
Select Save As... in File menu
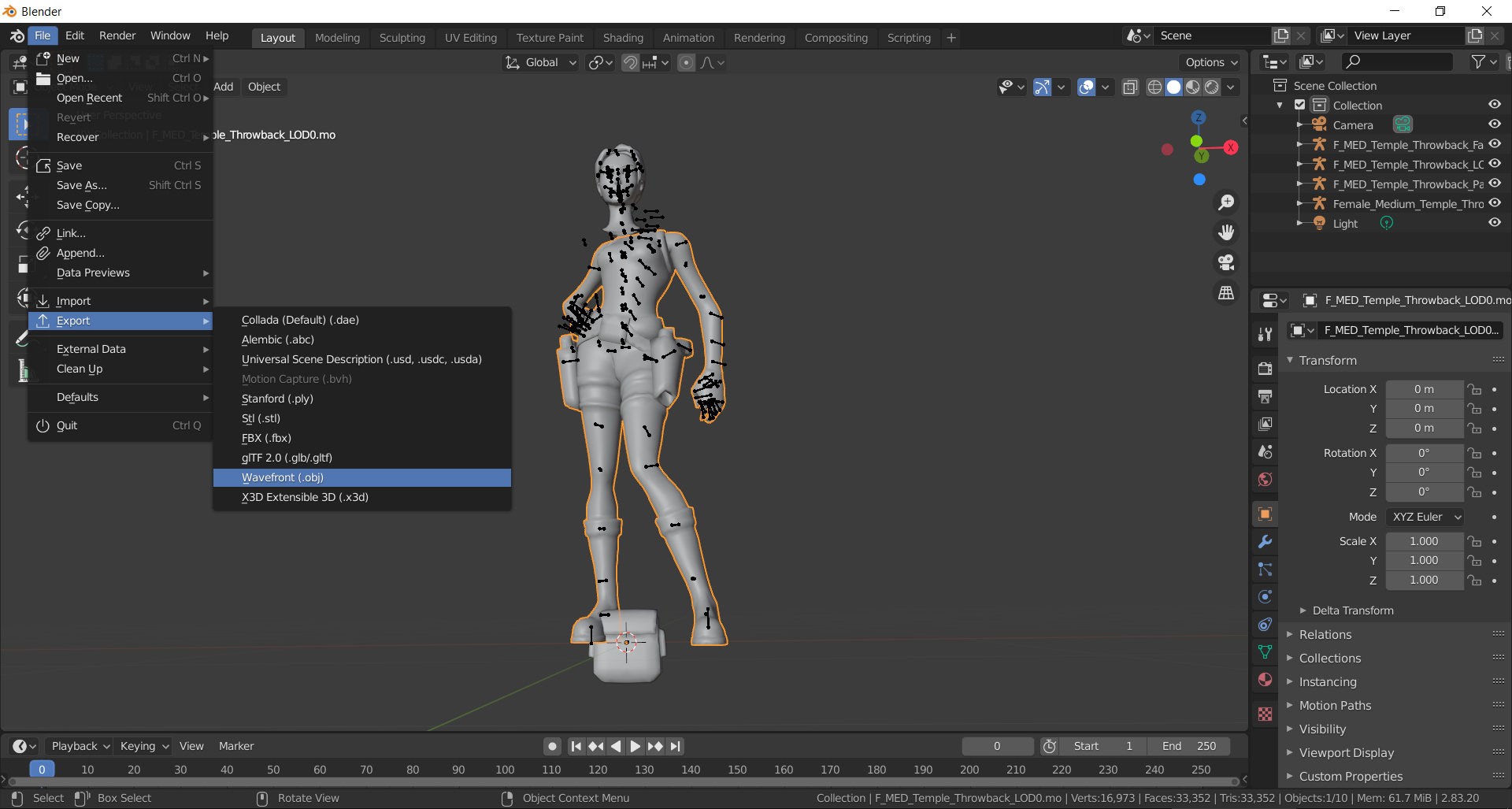coord(120,185)
